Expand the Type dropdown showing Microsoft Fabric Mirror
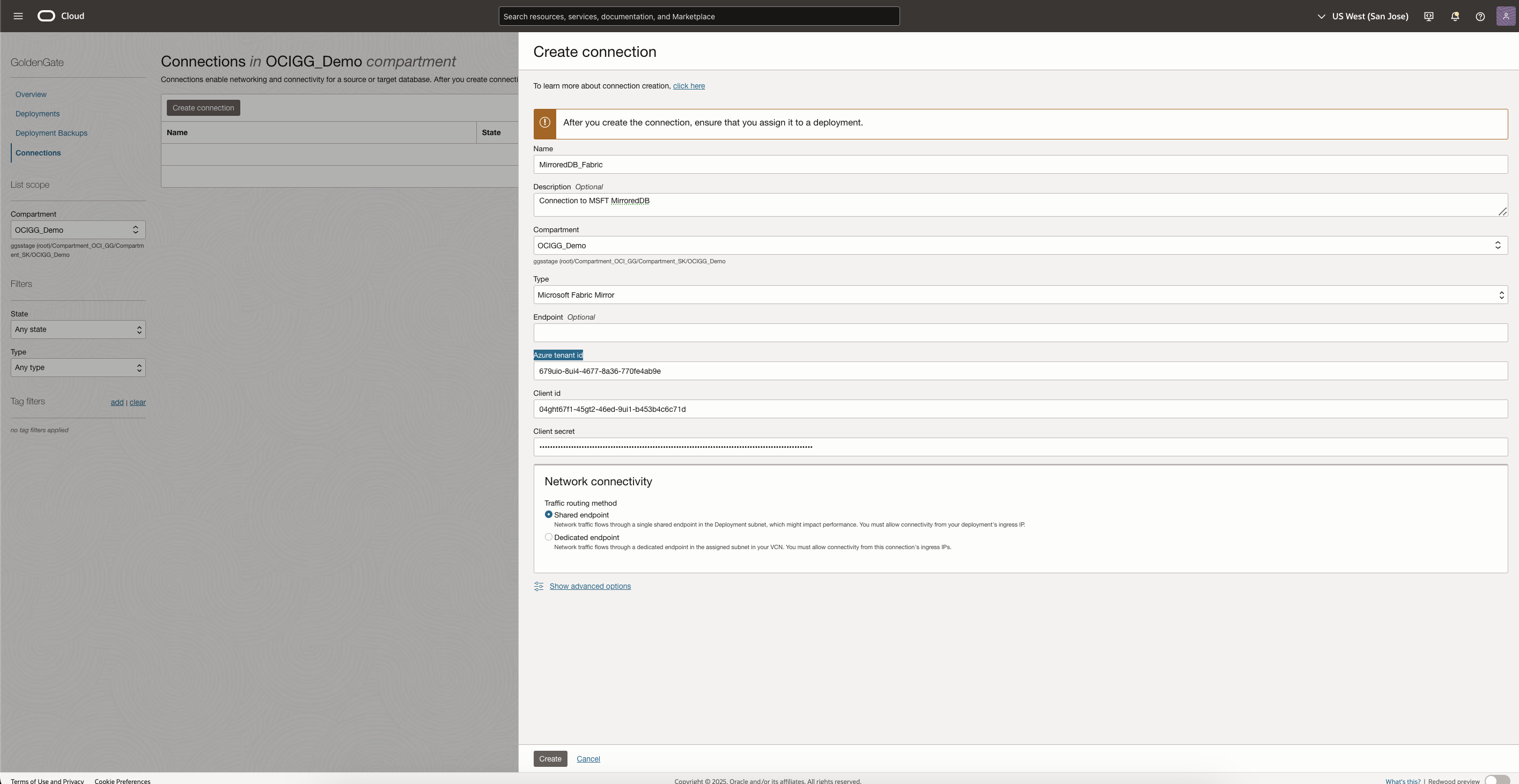 (x=1020, y=295)
